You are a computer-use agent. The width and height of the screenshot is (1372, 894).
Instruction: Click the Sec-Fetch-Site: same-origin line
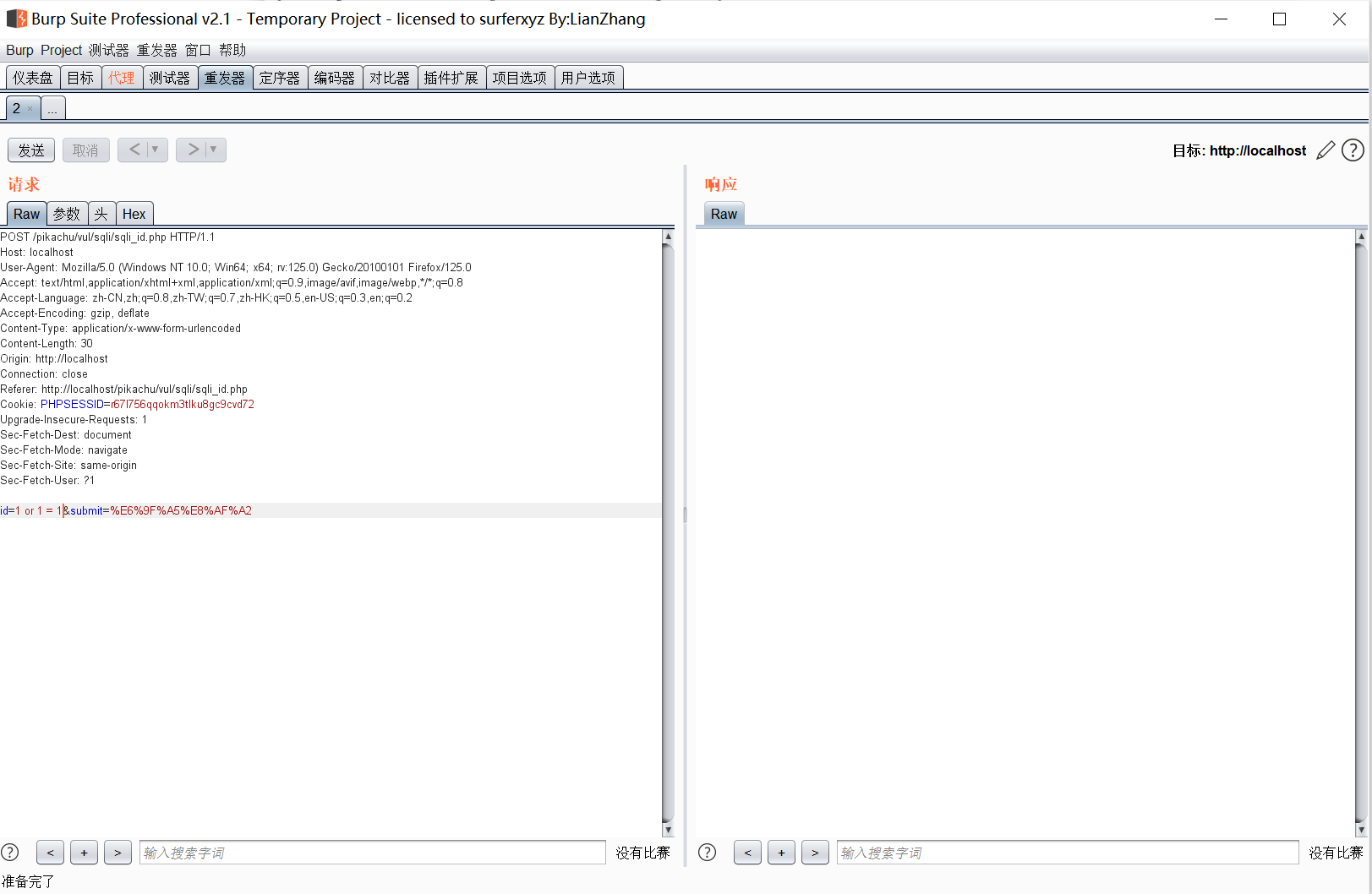68,465
